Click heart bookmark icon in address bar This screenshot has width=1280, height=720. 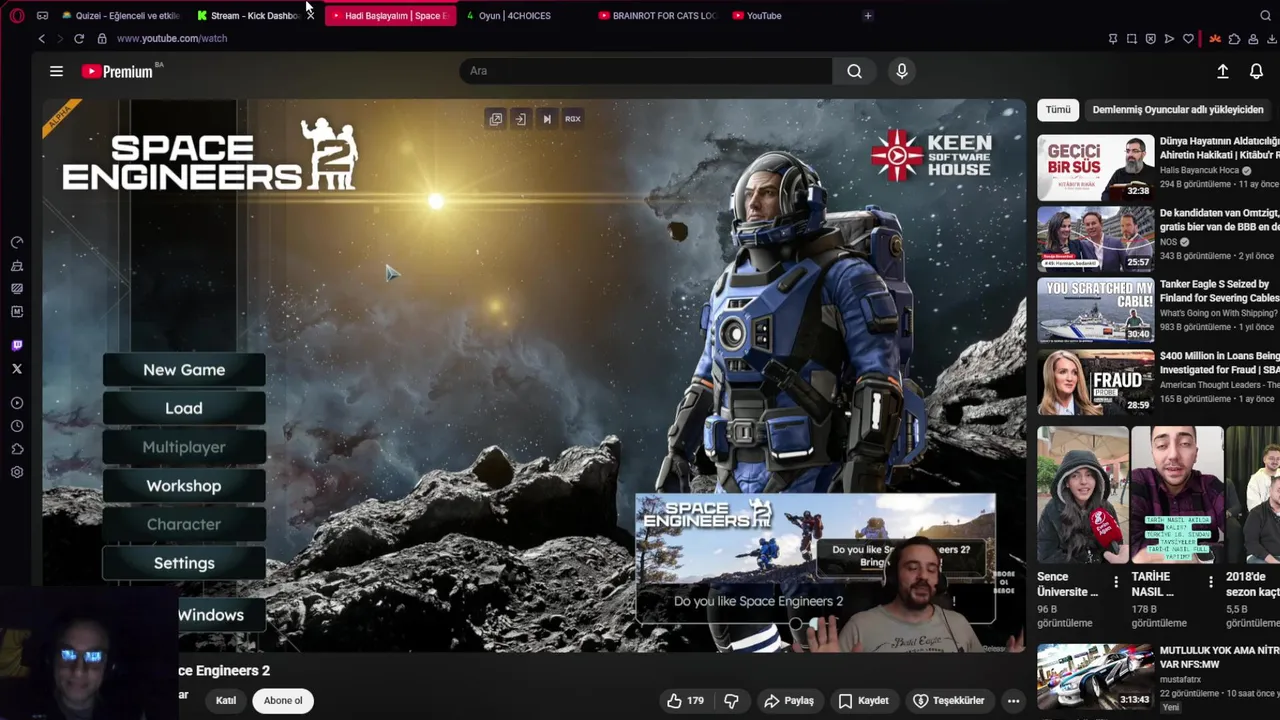pos(1188,39)
